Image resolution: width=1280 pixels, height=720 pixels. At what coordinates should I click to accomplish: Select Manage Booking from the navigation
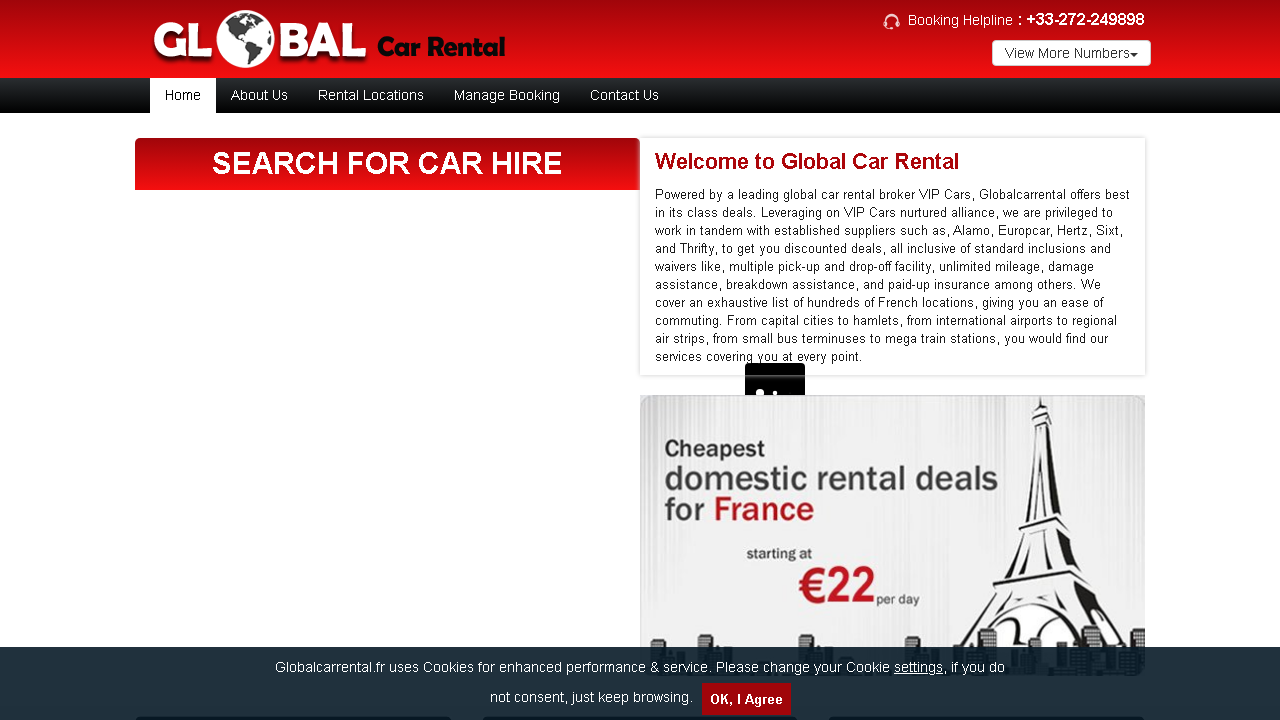(x=506, y=95)
